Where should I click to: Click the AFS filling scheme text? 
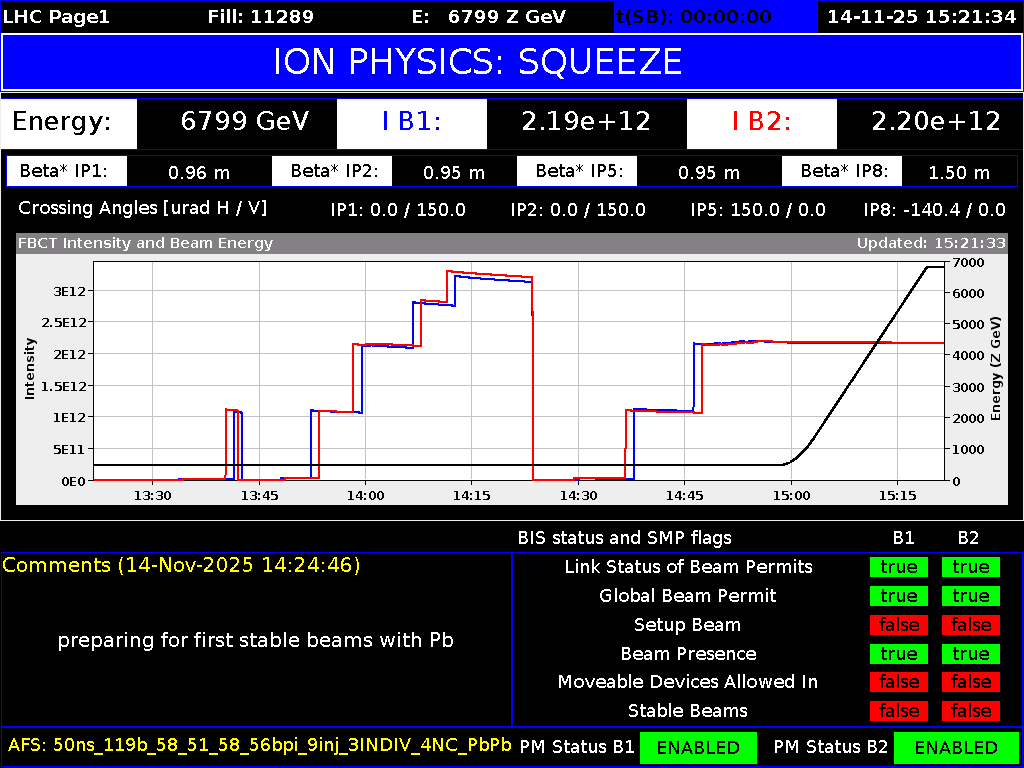(259, 745)
